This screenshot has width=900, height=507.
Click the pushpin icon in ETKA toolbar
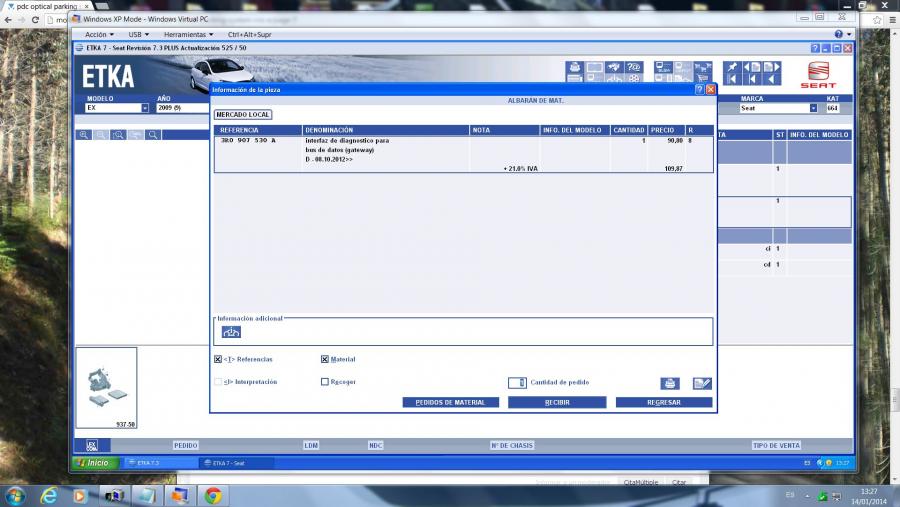731,67
